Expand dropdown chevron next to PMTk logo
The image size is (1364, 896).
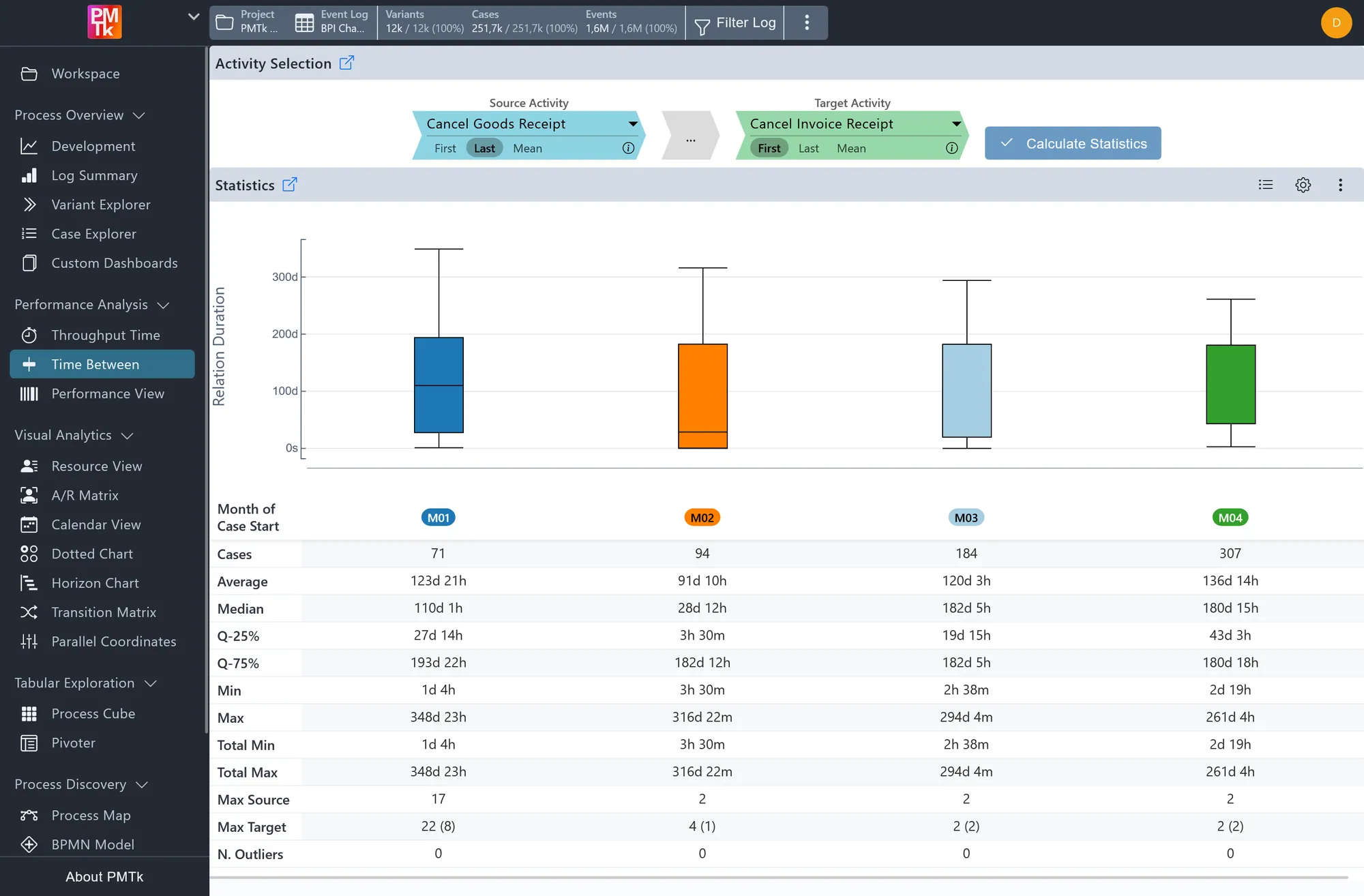[x=194, y=16]
